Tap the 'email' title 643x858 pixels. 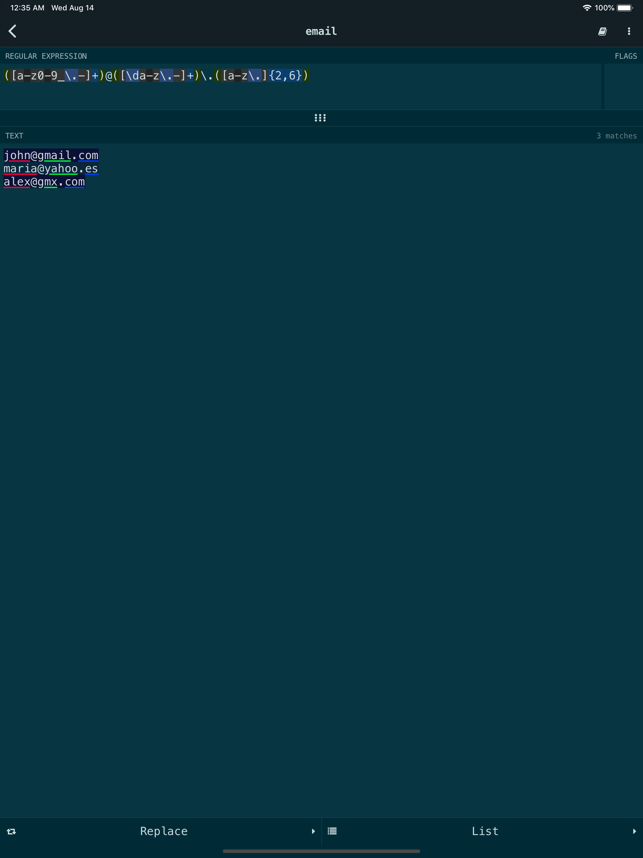[x=321, y=31]
